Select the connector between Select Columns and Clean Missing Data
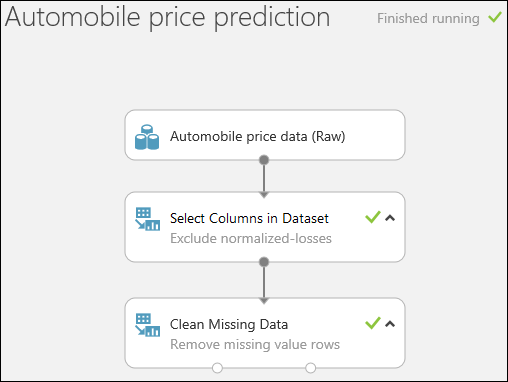Screen dimensions: 508x382 [264, 283]
